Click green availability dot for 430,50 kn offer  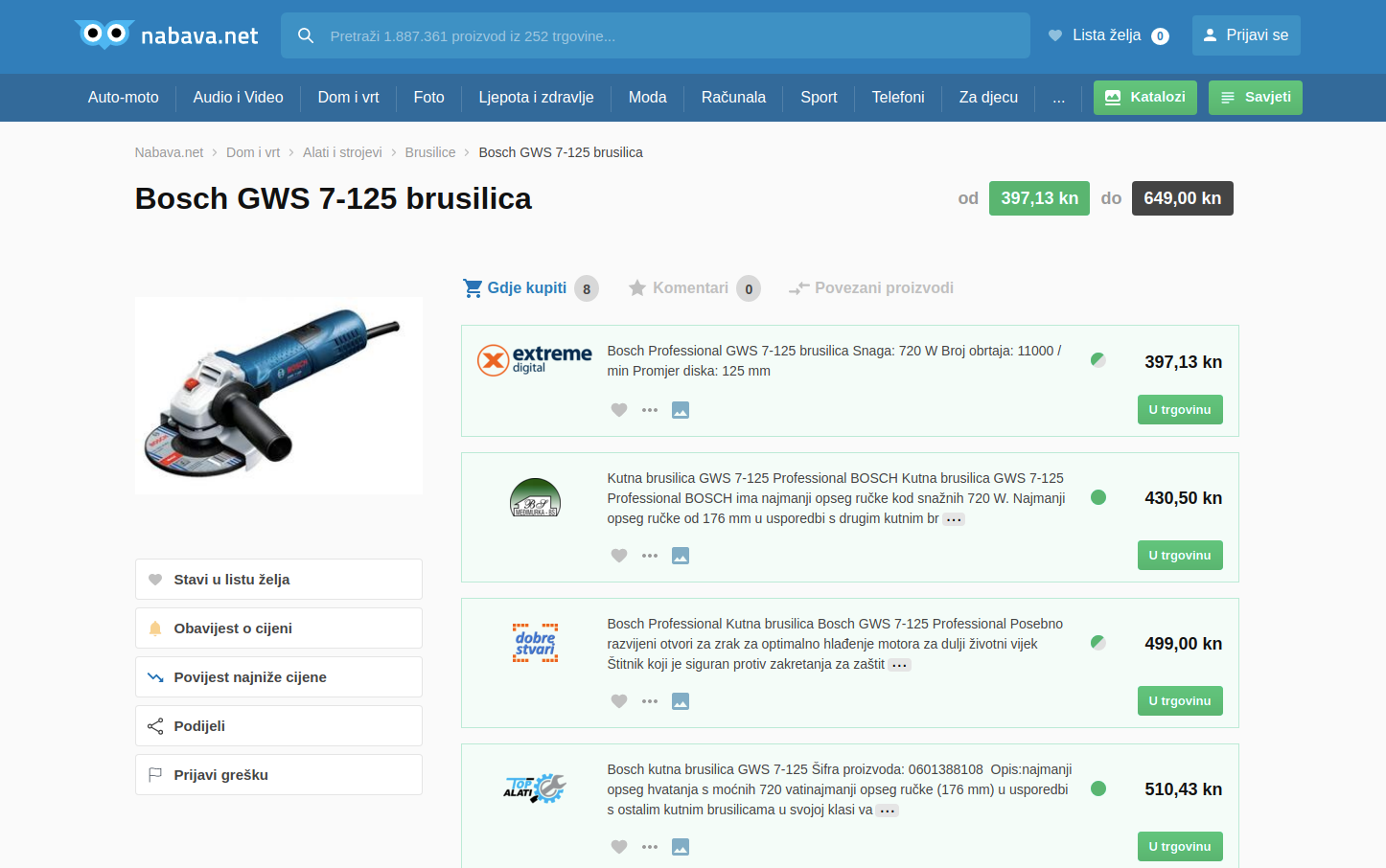[1098, 497]
